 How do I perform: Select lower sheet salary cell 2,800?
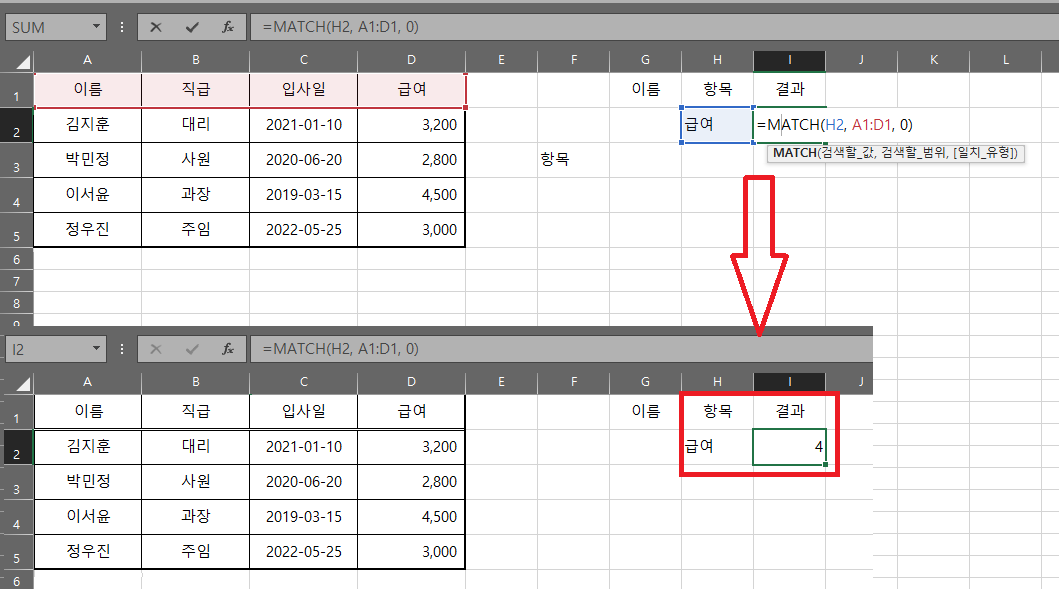pyautogui.click(x=411, y=482)
